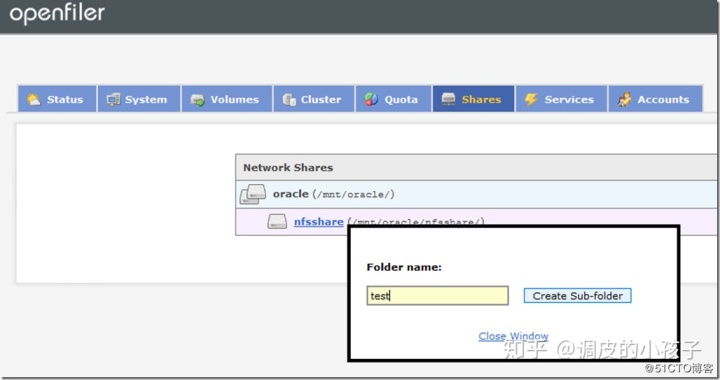Select the Shares tab label
The image size is (720, 380).
(x=481, y=100)
